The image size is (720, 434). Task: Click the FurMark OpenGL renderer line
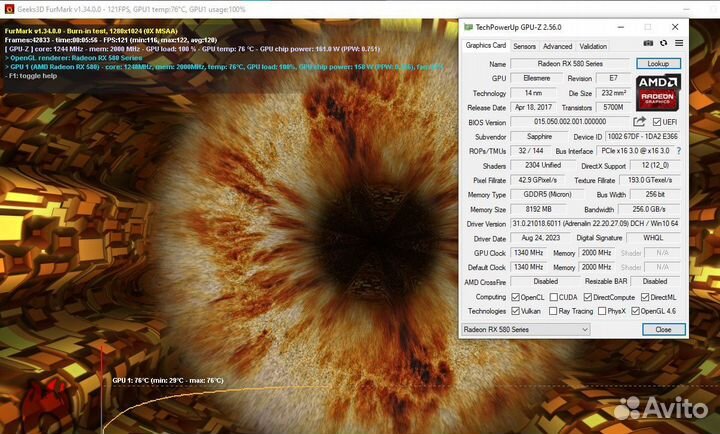(x=73, y=58)
